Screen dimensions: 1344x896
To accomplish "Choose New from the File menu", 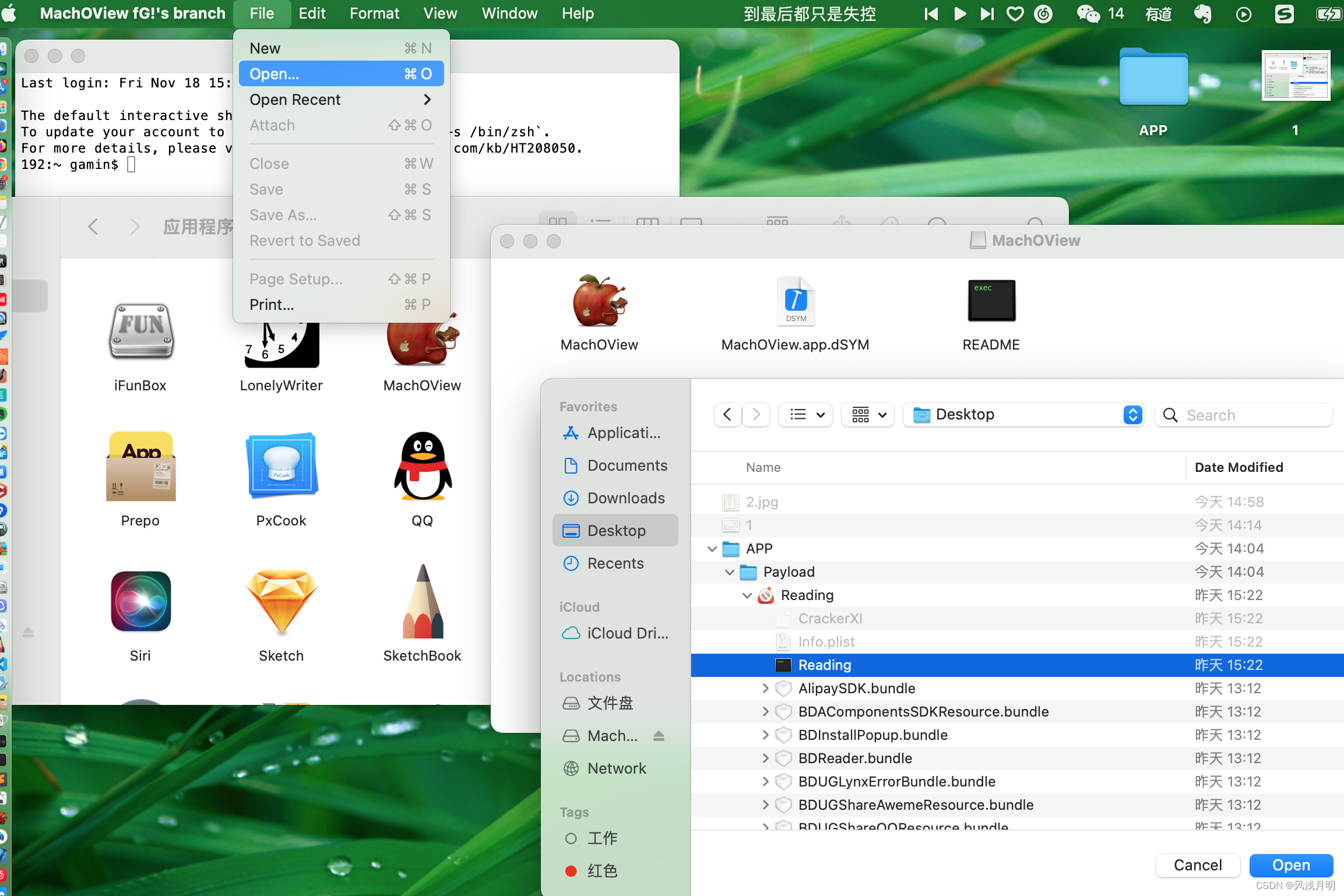I will (341, 48).
